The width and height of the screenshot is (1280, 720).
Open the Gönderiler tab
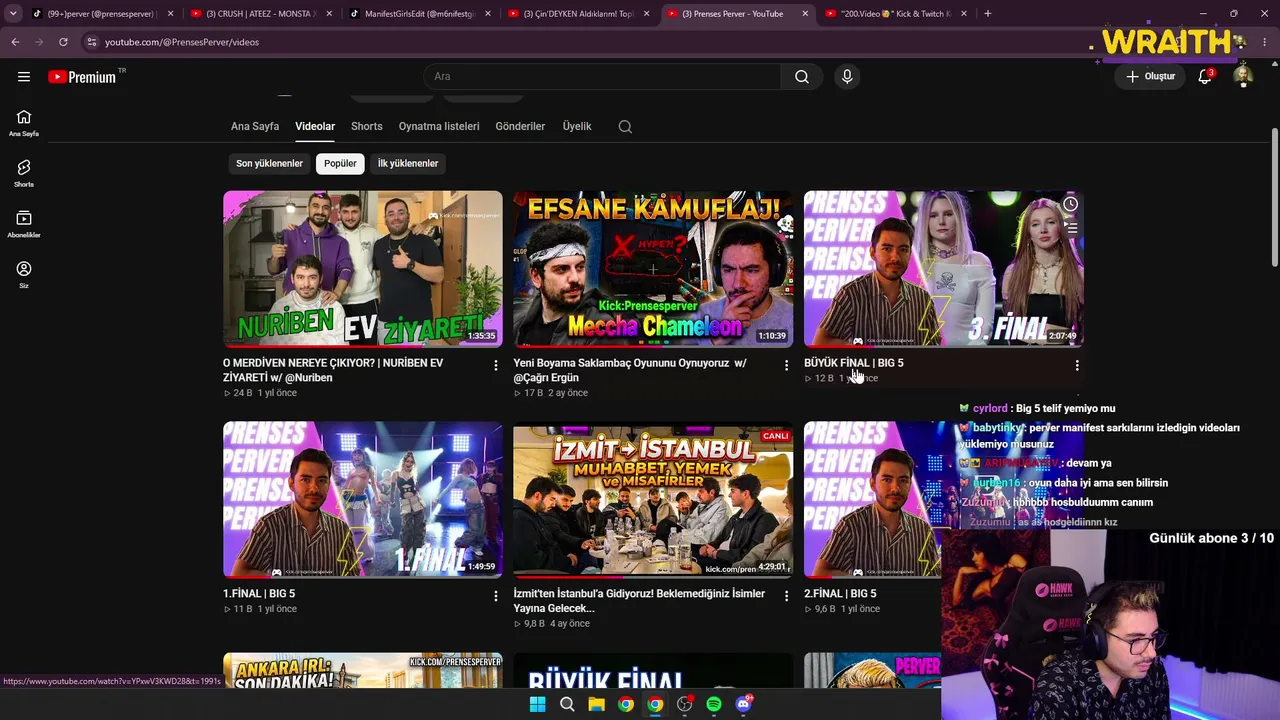520,127
